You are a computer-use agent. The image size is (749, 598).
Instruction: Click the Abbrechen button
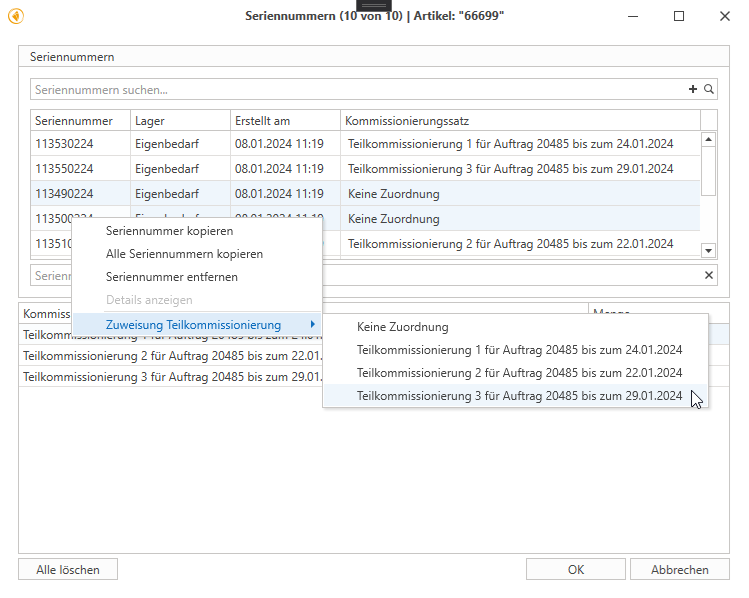click(679, 570)
